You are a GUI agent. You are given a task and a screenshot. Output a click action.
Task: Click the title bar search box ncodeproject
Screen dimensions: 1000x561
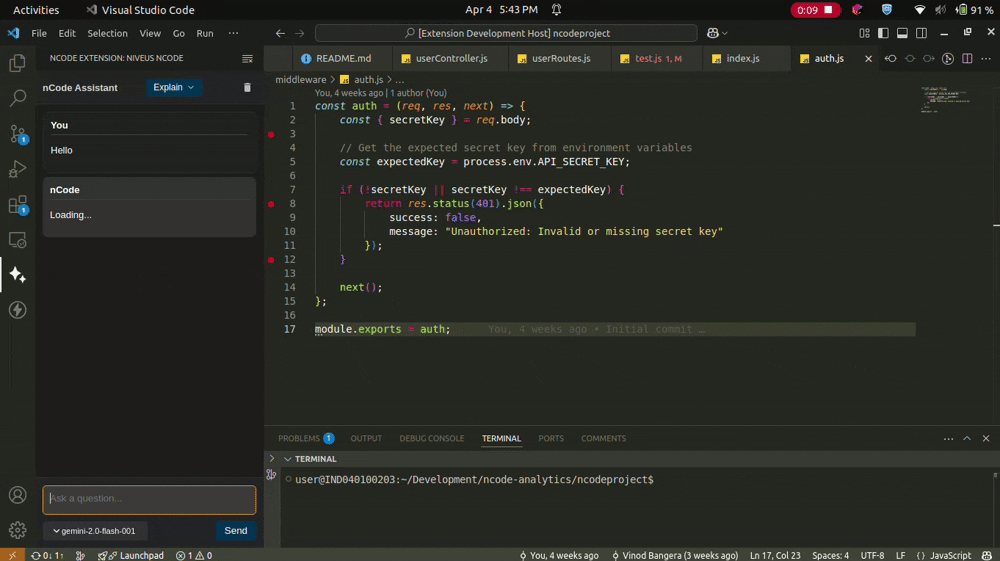coord(506,33)
